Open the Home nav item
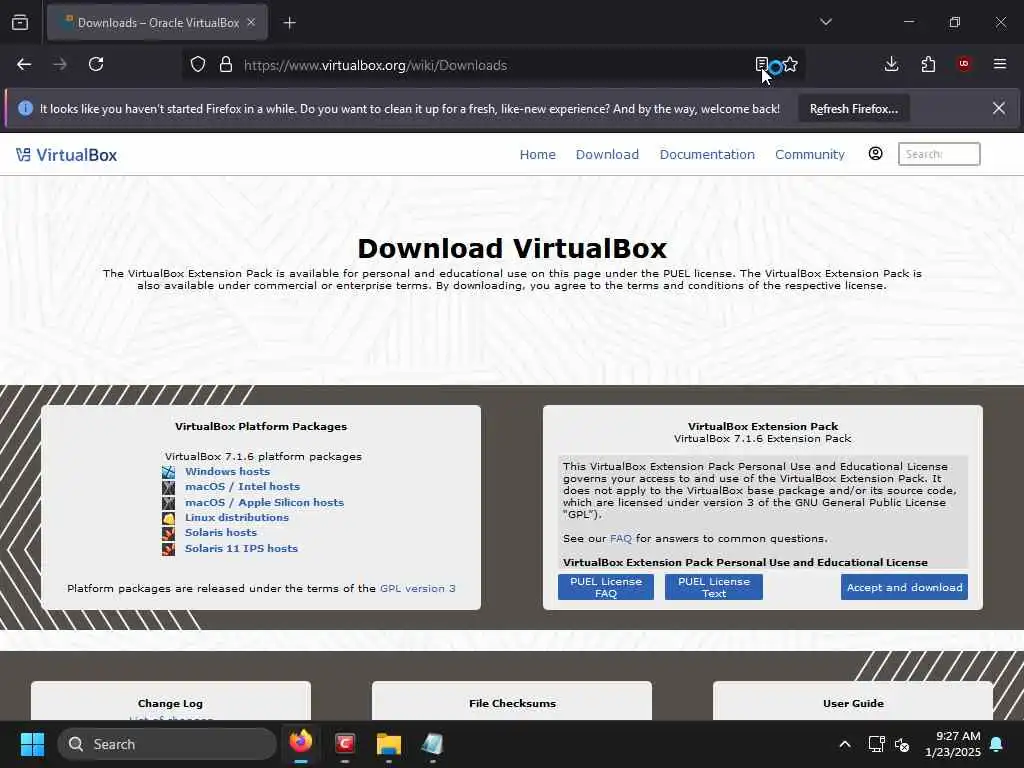The height and width of the screenshot is (768, 1024). coord(537,155)
